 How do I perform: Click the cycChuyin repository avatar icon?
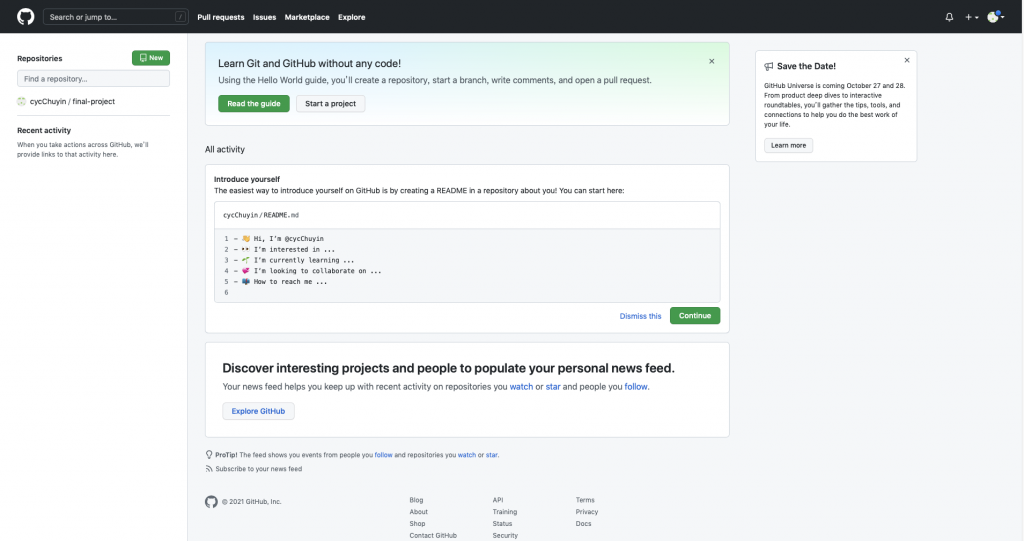[x=22, y=101]
